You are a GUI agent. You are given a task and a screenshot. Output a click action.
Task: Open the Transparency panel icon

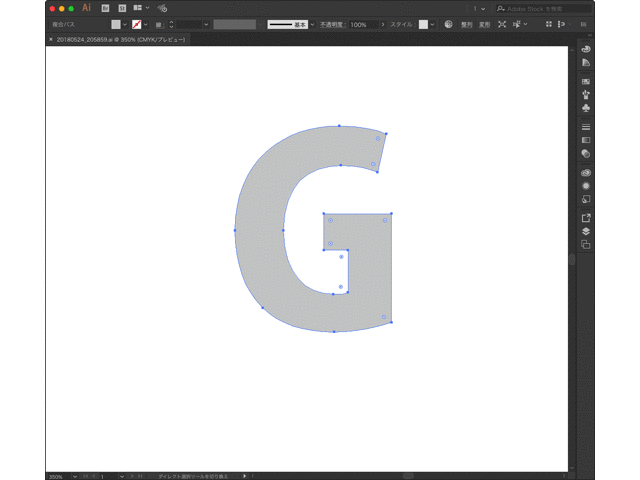[x=586, y=153]
